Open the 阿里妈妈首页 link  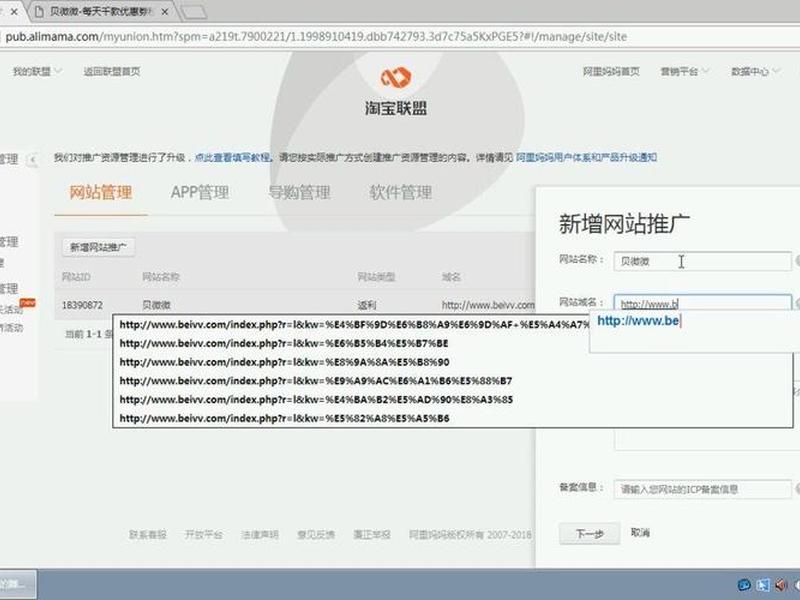tap(611, 71)
